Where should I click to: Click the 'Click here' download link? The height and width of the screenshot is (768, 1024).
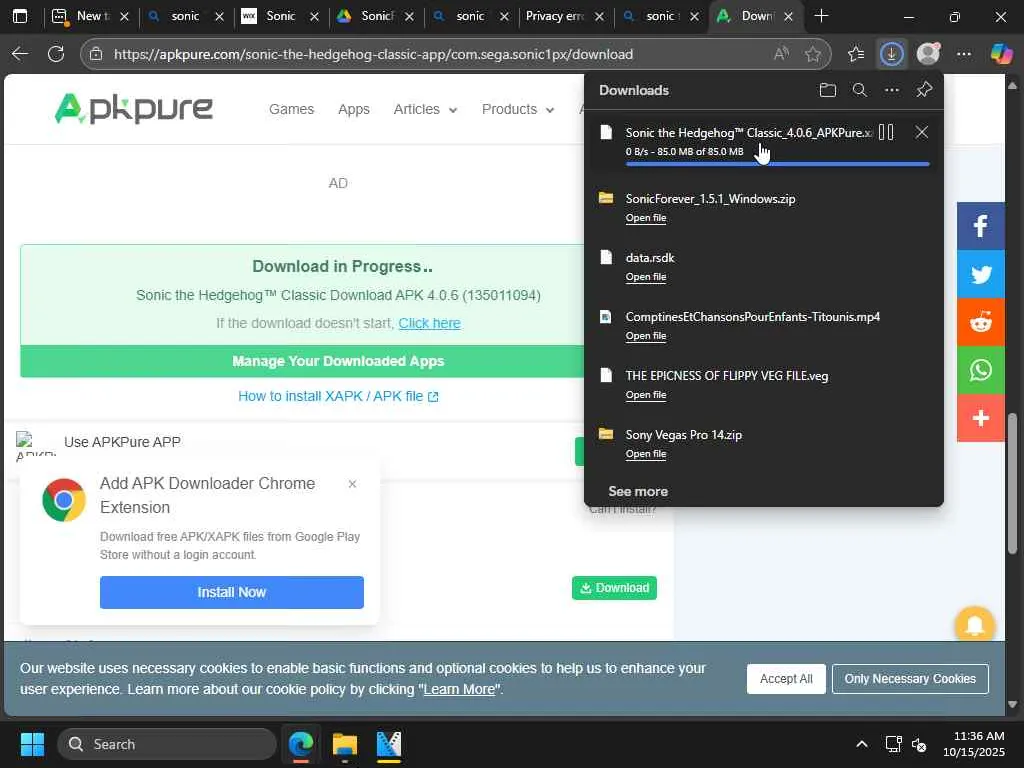[x=430, y=323]
